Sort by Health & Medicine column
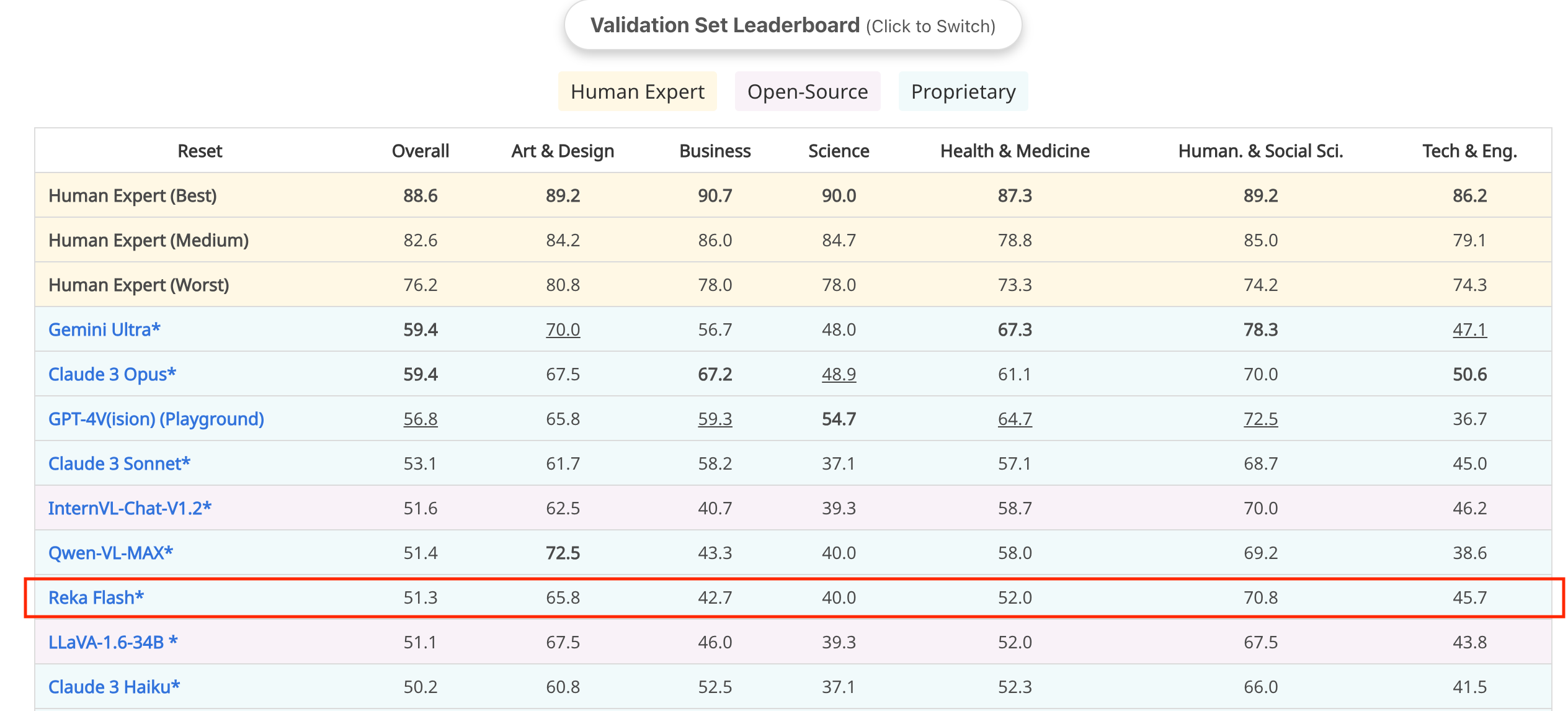 (1015, 151)
